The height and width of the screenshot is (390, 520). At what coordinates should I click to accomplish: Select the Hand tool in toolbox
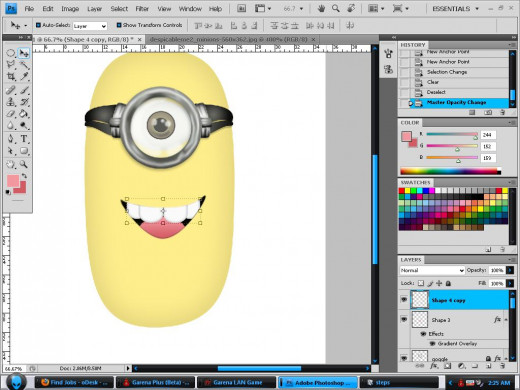tap(11, 164)
